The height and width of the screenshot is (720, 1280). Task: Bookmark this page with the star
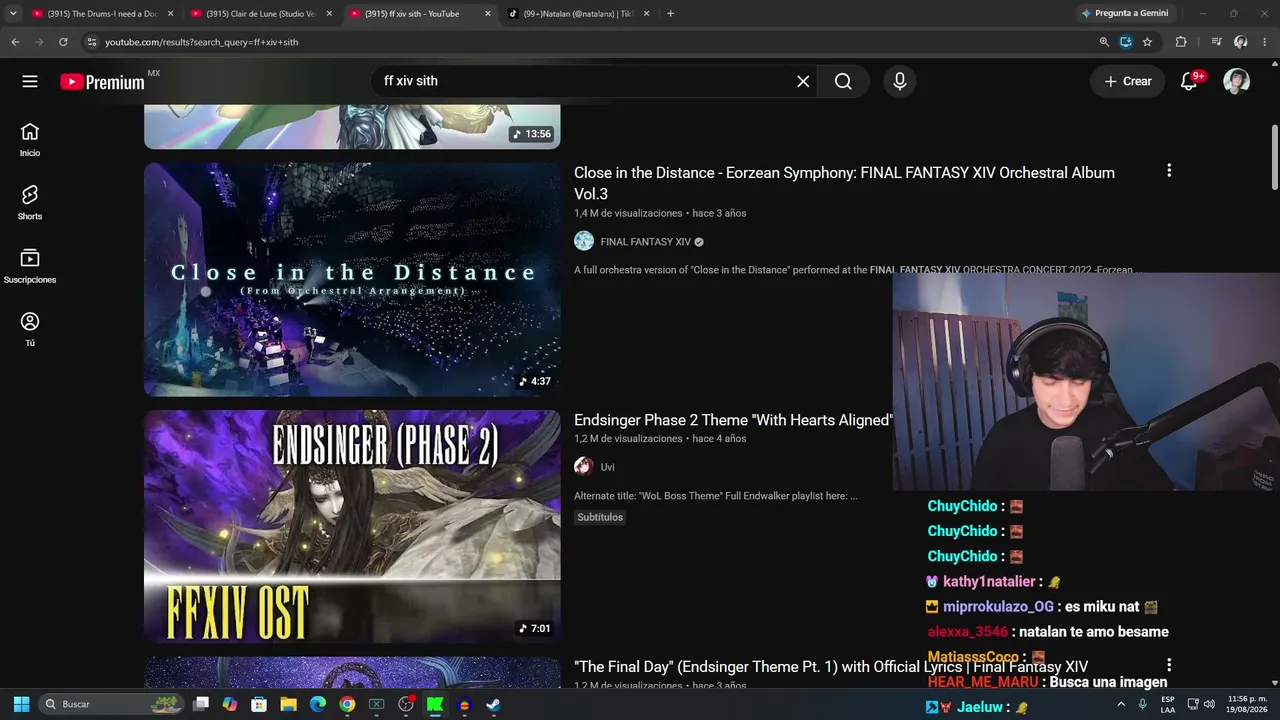pyautogui.click(x=1147, y=42)
